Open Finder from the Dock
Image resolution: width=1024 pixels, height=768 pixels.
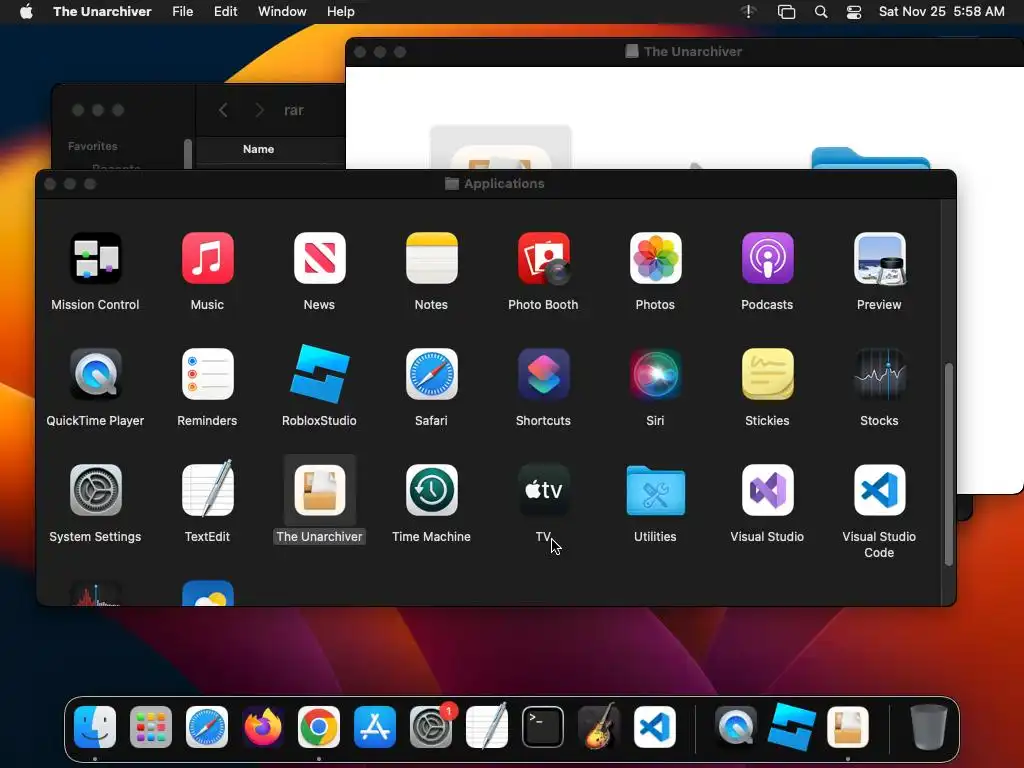pyautogui.click(x=95, y=727)
